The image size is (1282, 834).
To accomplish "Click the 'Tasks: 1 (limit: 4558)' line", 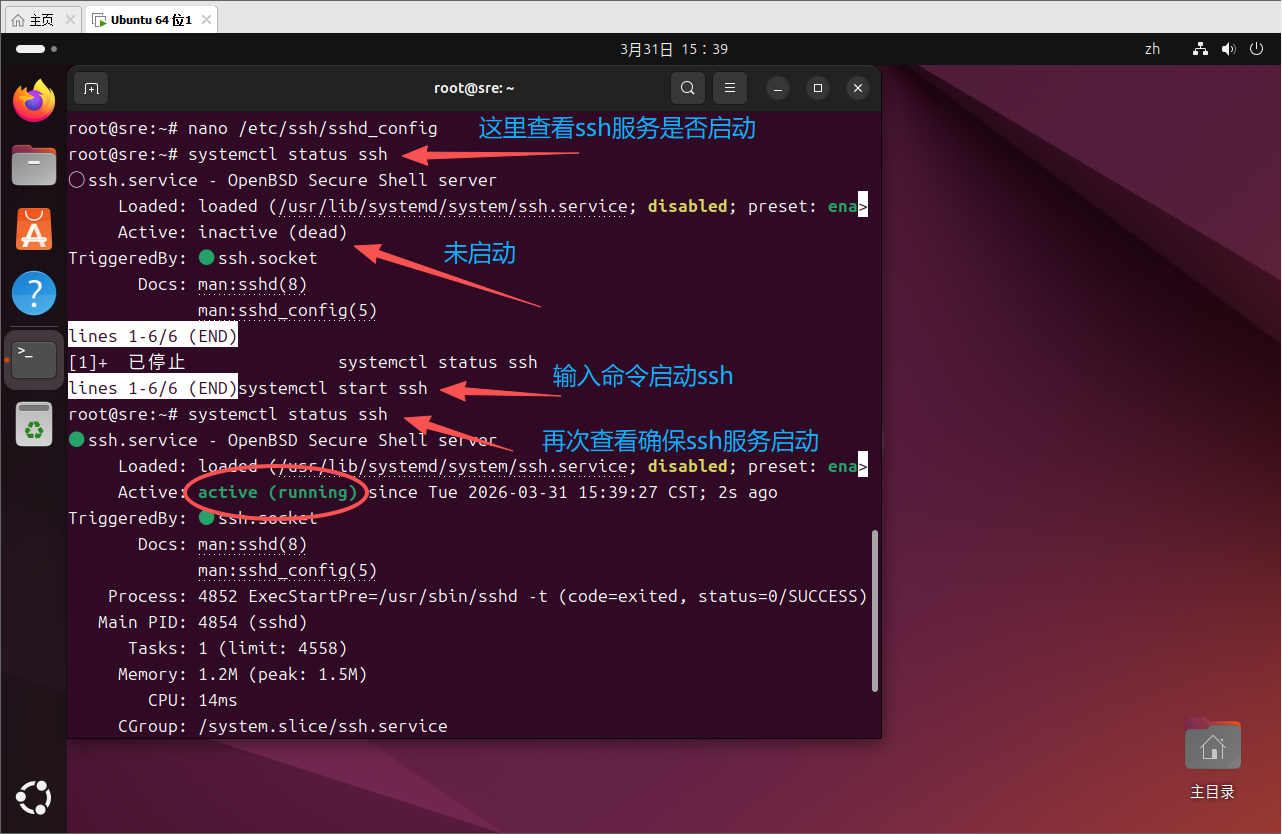I will [238, 648].
